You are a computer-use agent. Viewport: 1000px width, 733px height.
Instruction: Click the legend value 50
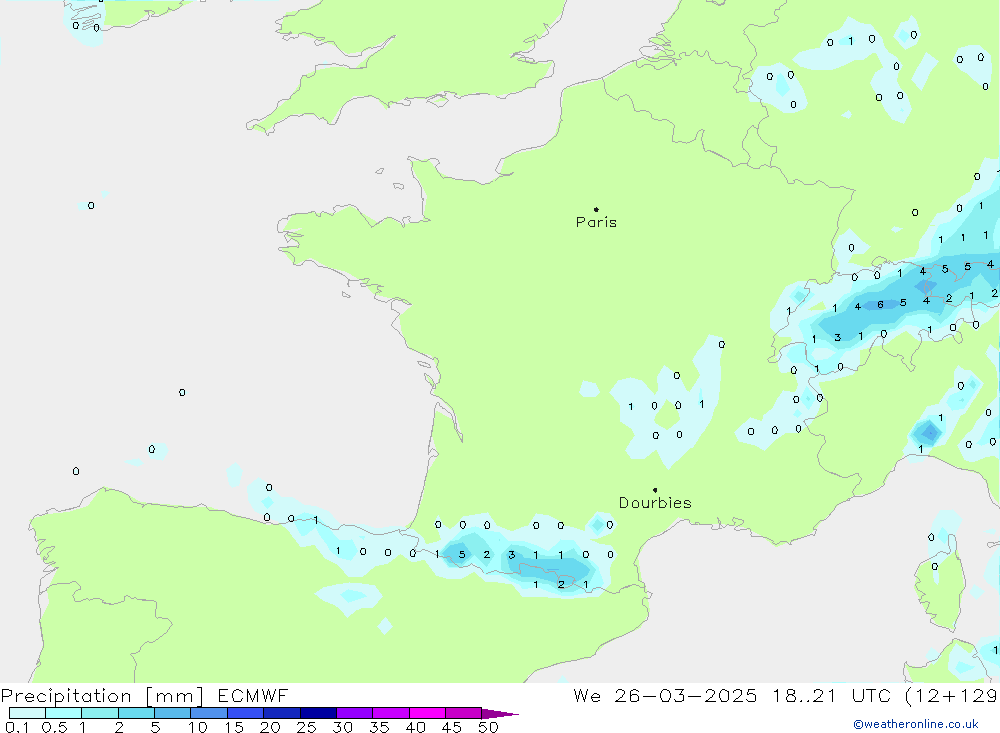pyautogui.click(x=488, y=727)
